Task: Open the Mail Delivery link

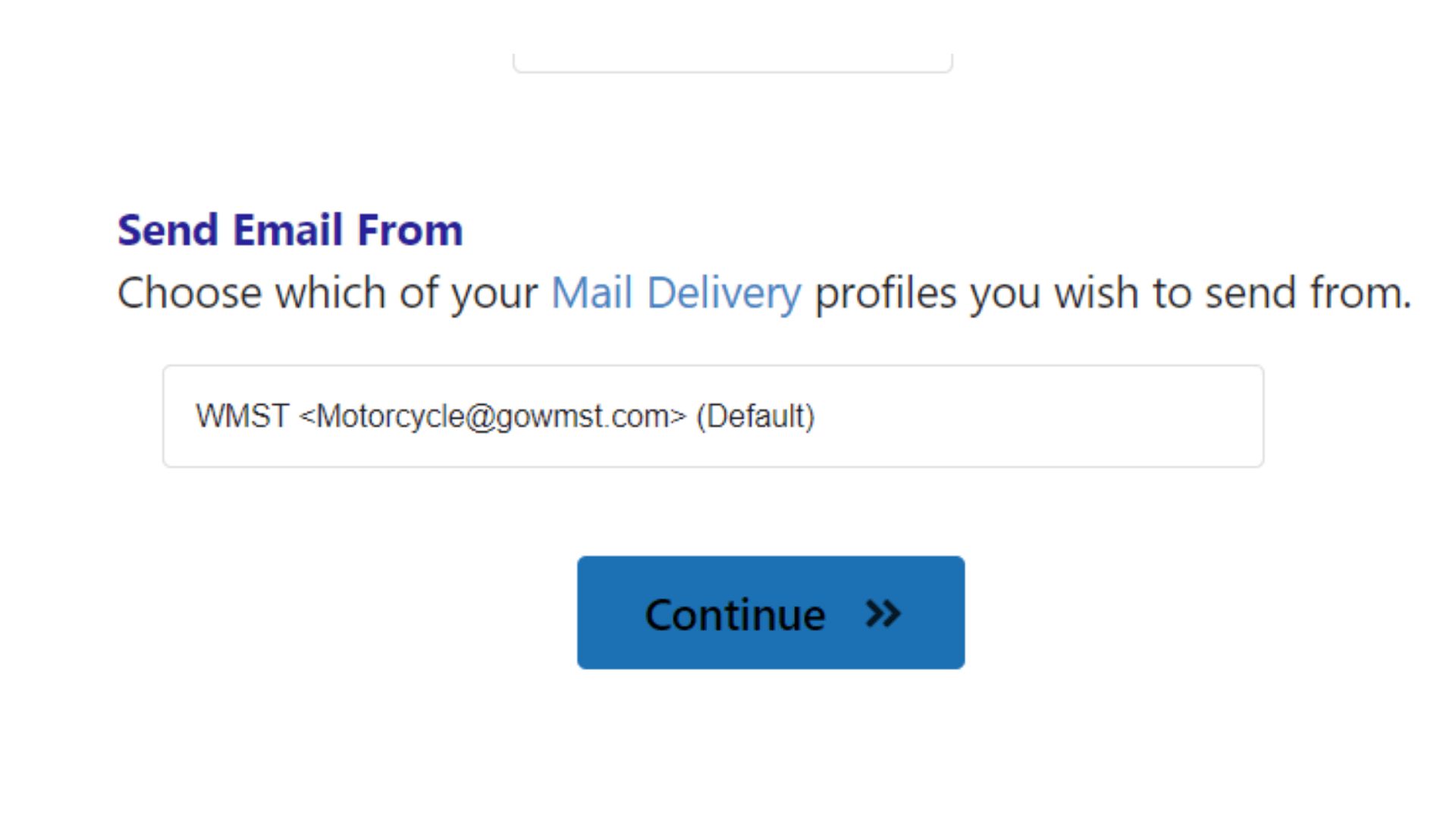Action: click(x=675, y=293)
